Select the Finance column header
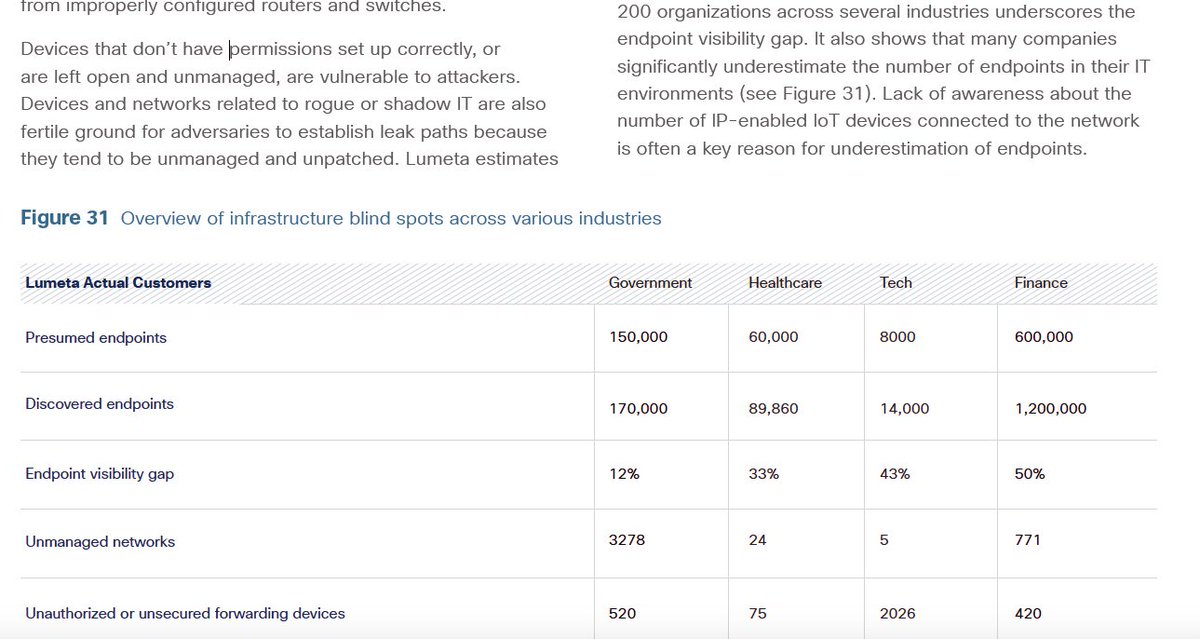 coord(1041,283)
